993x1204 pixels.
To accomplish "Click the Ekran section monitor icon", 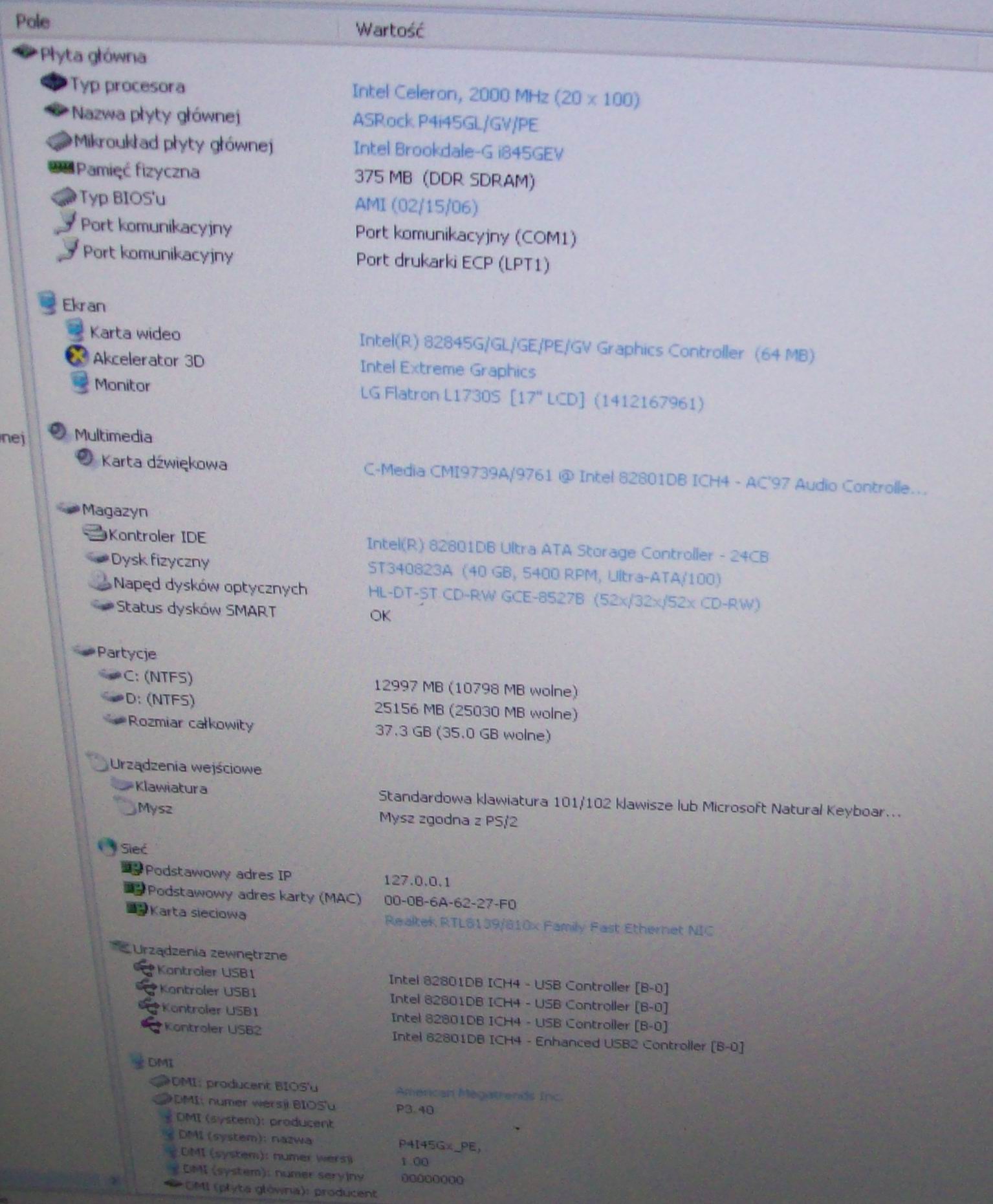I will (47, 303).
